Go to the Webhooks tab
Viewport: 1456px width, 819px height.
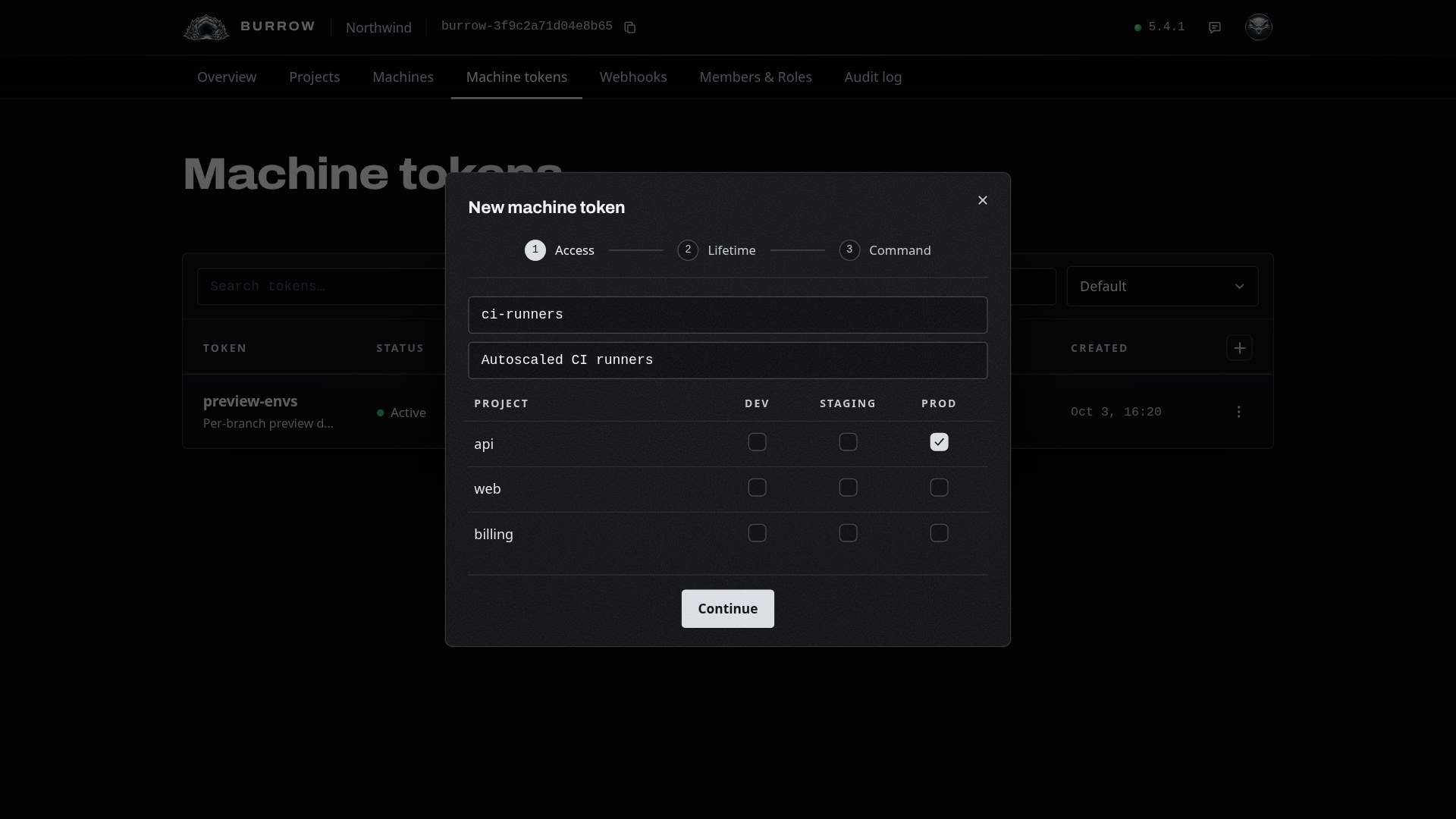pyautogui.click(x=633, y=77)
